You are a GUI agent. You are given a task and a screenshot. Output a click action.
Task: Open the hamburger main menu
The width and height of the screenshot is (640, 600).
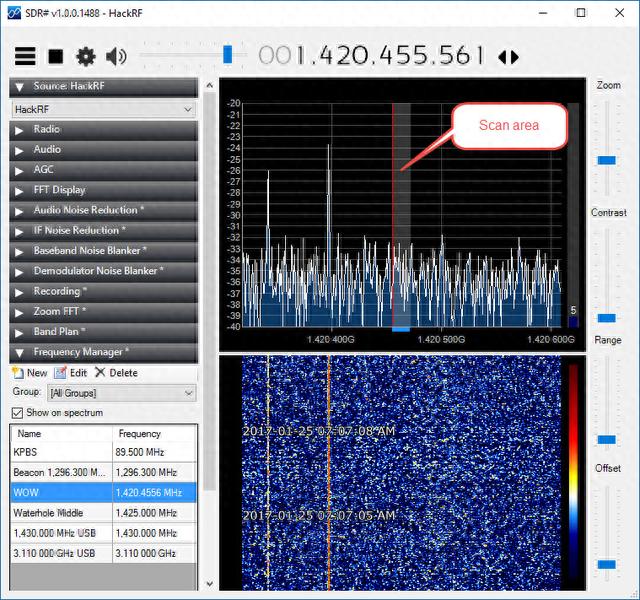25,57
